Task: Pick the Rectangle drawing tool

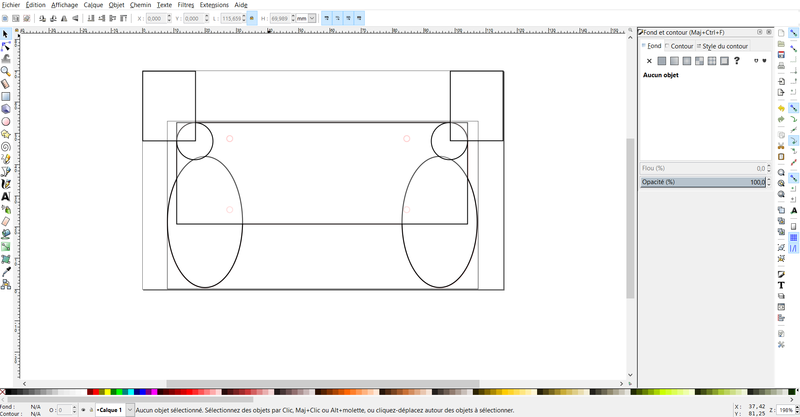Action: tap(6, 97)
